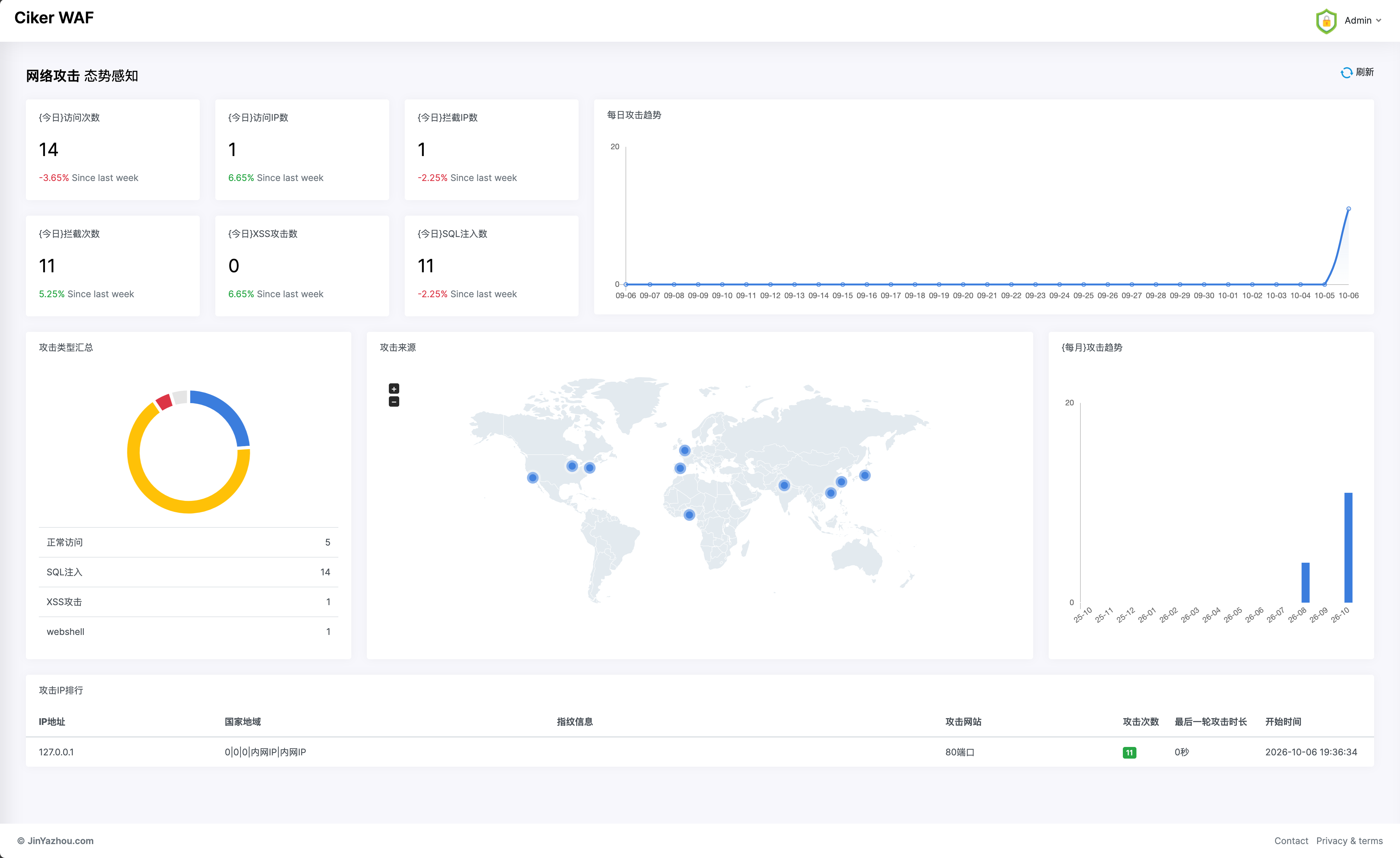Click the {今日}SQL注入数 card
Image resolution: width=1400 pixels, height=858 pixels.
491,265
